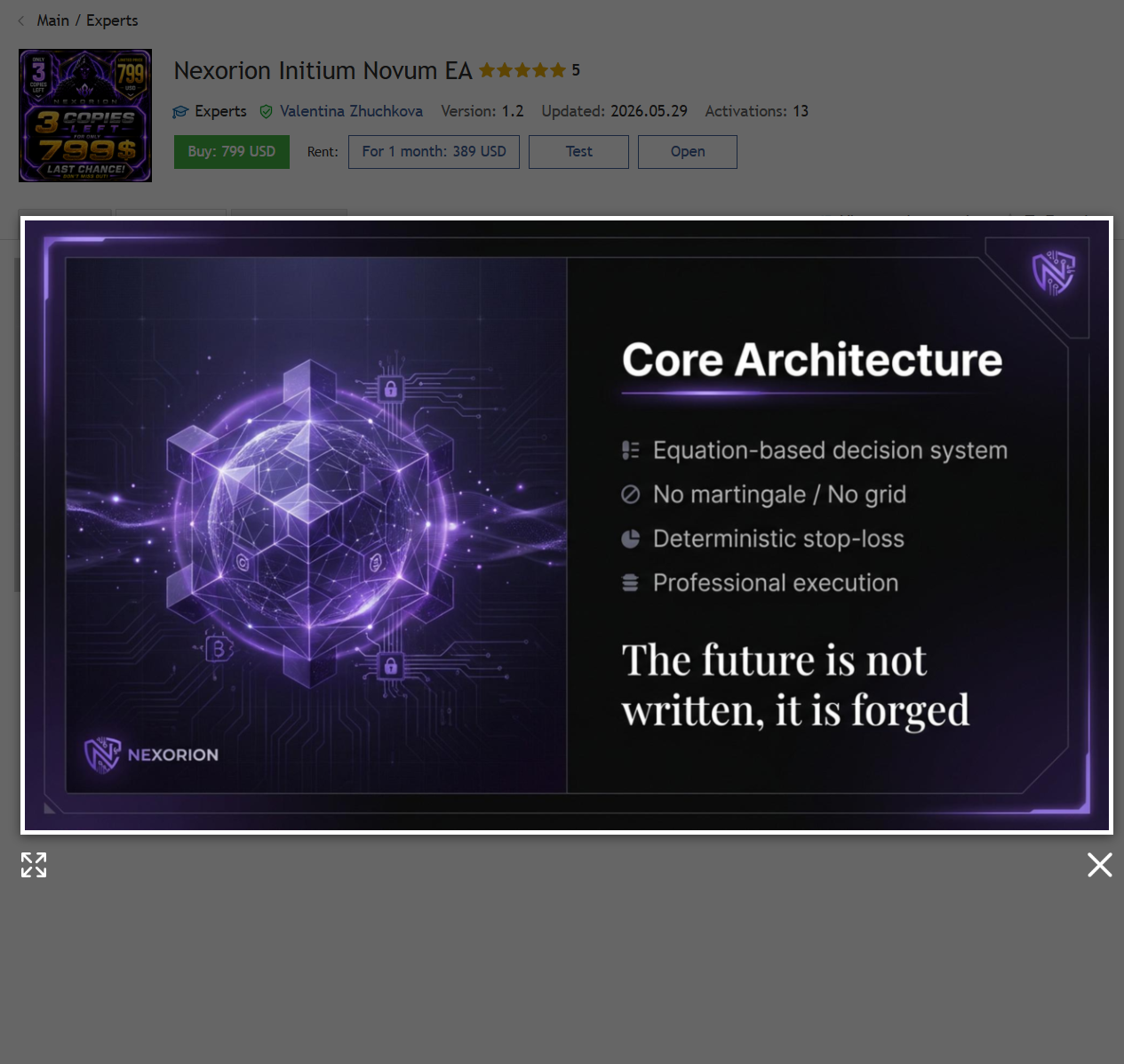Click the Open button
Viewport: 1124px width, 1064px height.
pyautogui.click(x=688, y=152)
